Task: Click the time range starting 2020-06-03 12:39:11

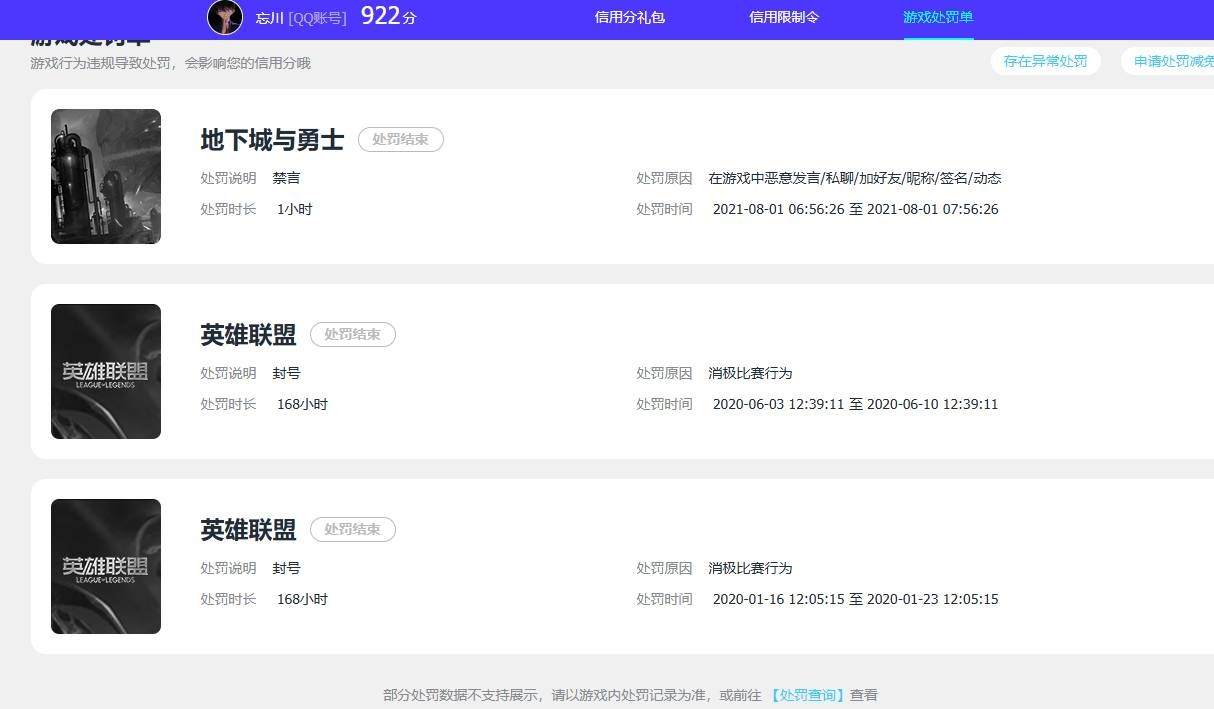Action: coord(855,404)
